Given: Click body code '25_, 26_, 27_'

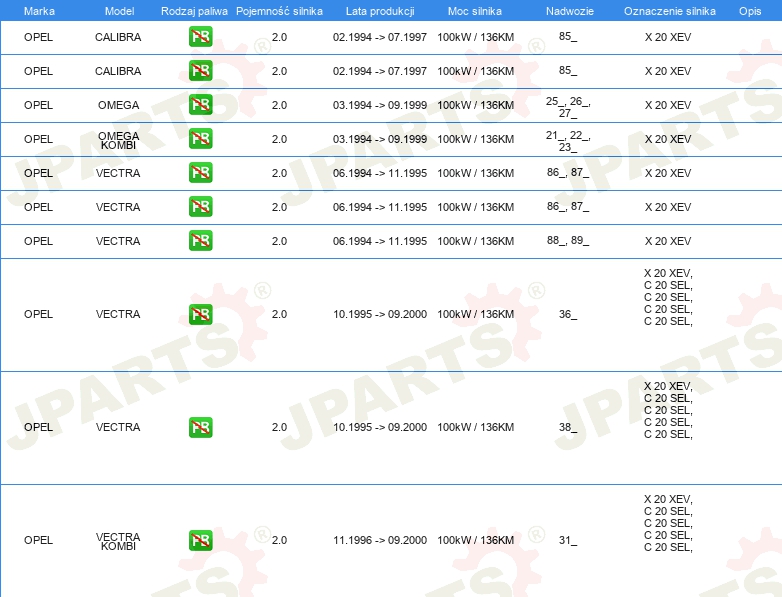Looking at the screenshot, I should coord(568,107).
